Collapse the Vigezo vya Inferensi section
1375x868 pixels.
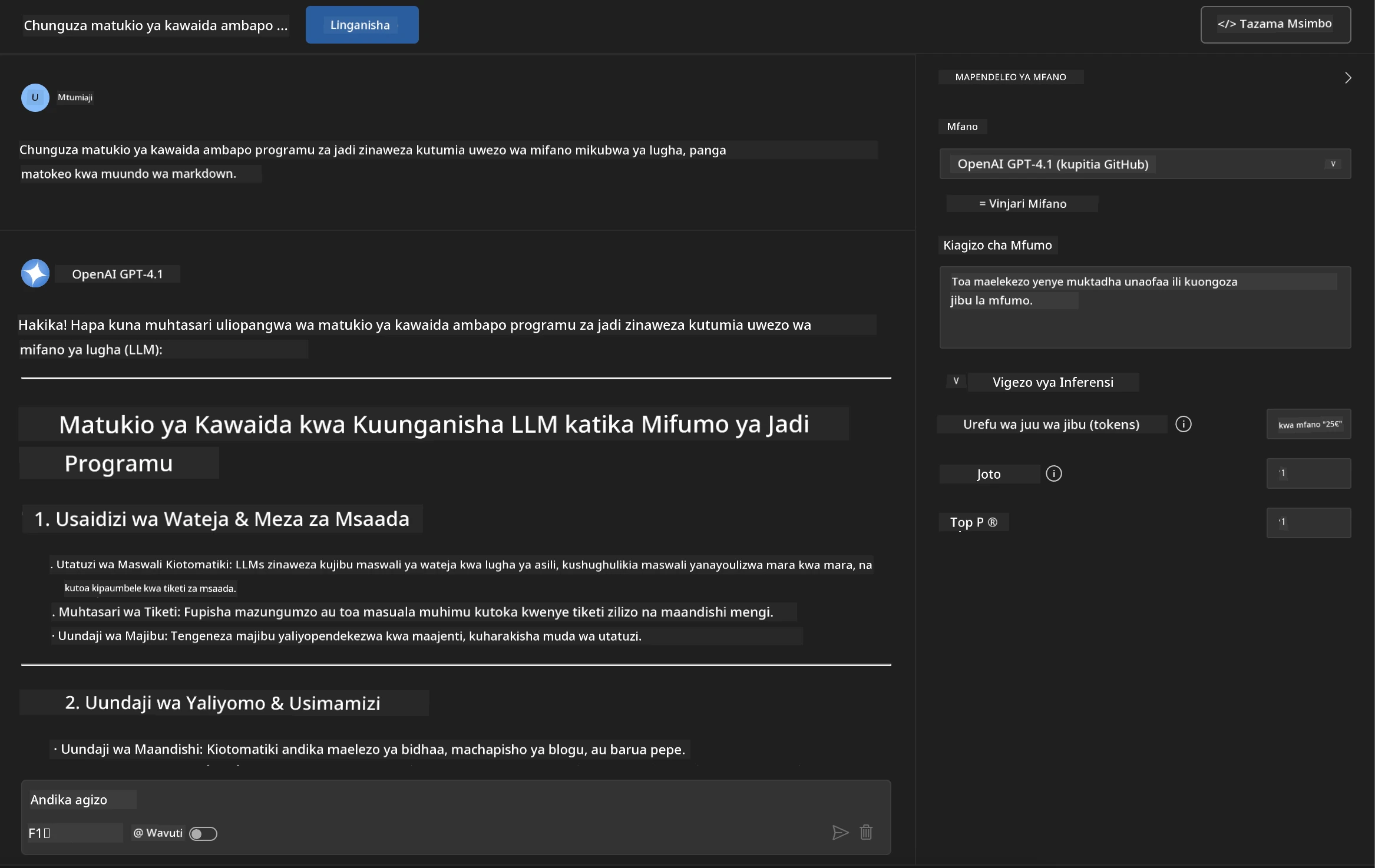tap(956, 381)
